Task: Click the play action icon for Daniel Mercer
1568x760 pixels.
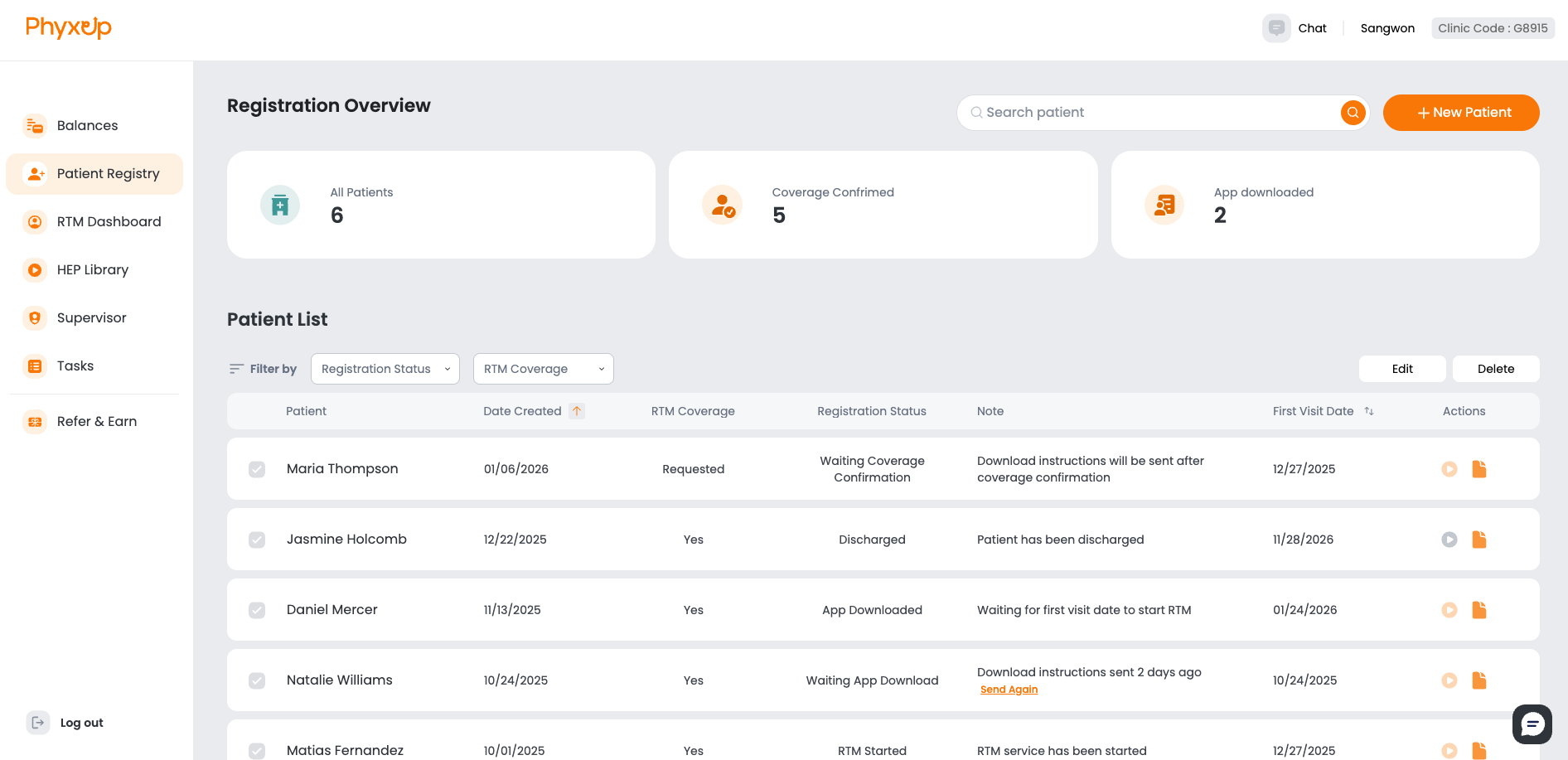Action: (x=1449, y=610)
